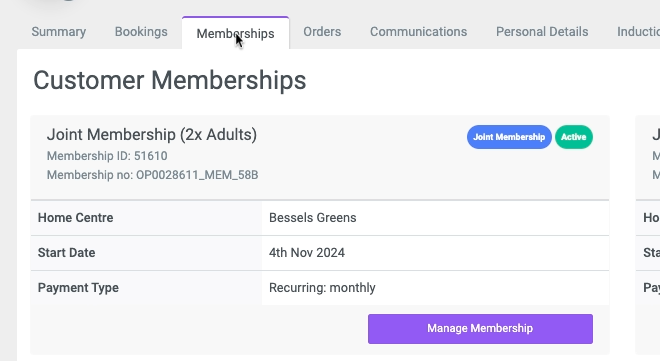This screenshot has width=660, height=361.
Task: Click the green Active status badge
Action: [574, 137]
